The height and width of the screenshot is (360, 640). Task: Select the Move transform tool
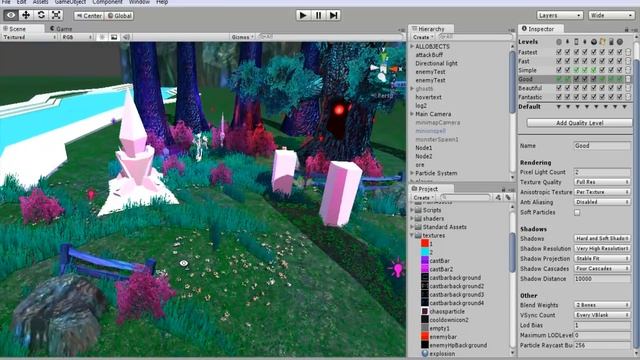point(26,16)
